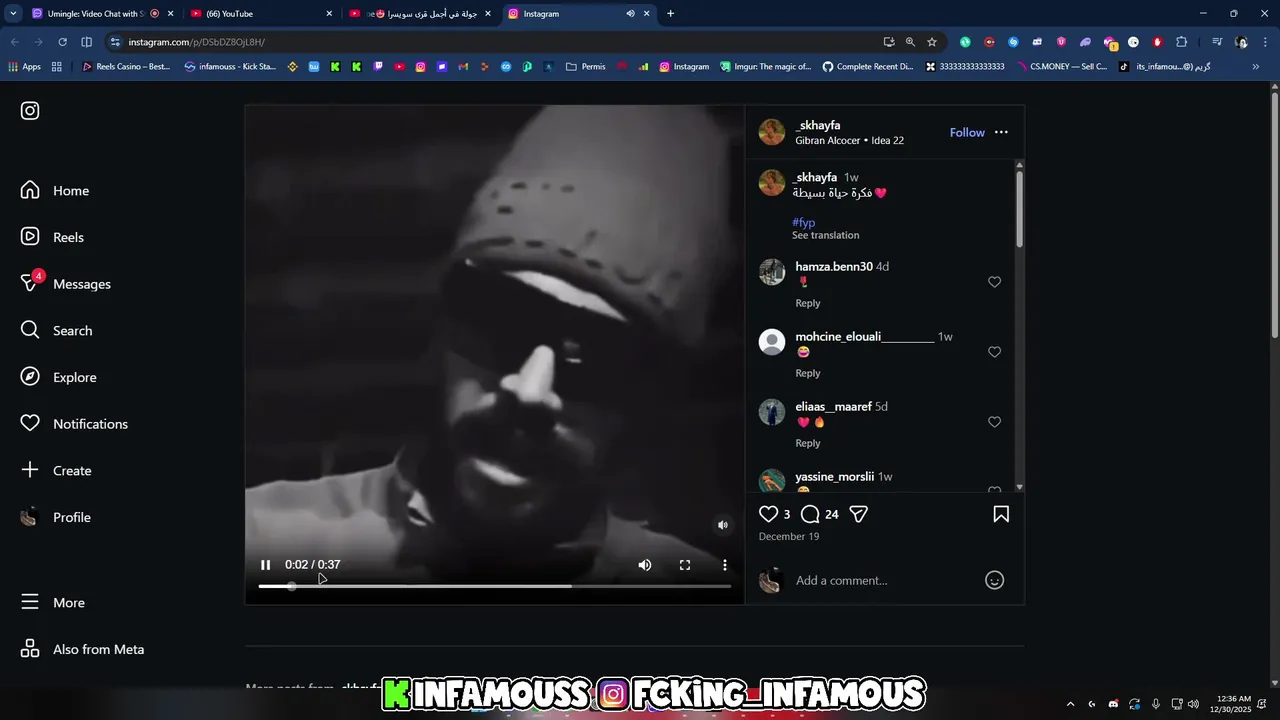
Task: Open Reels in sidebar
Action: [53, 237]
